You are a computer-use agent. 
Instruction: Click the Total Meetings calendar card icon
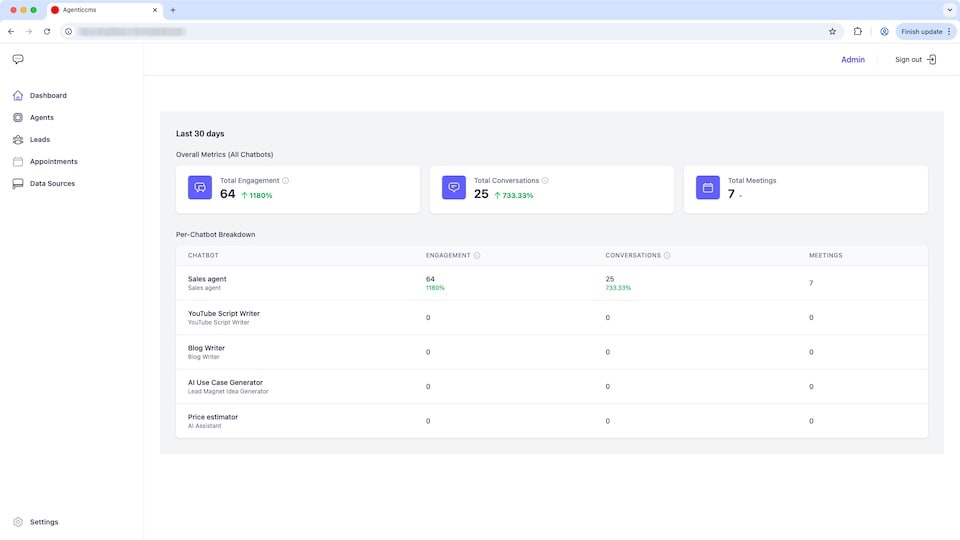(x=708, y=187)
